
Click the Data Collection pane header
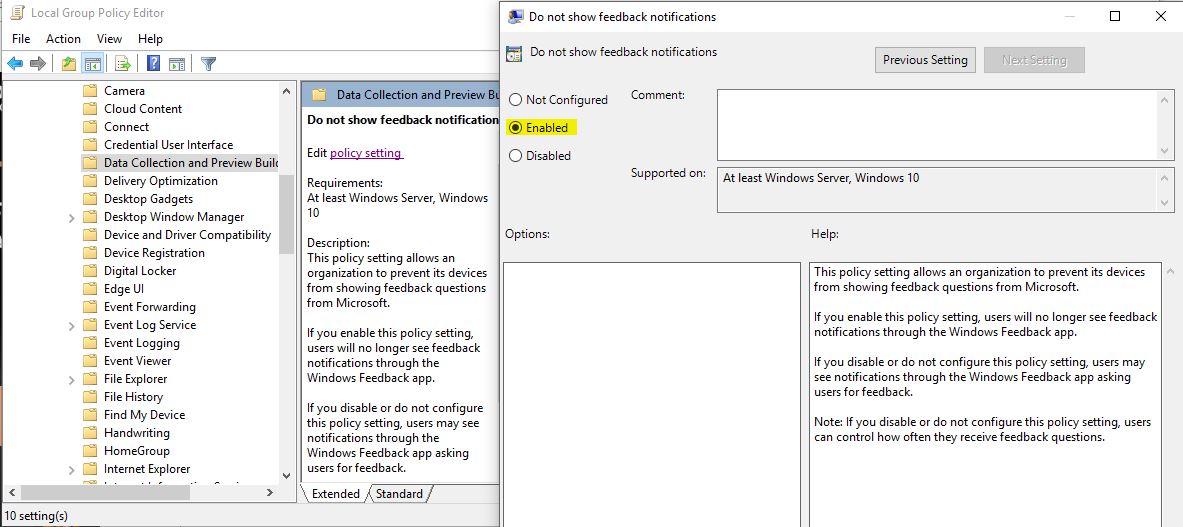[401, 95]
